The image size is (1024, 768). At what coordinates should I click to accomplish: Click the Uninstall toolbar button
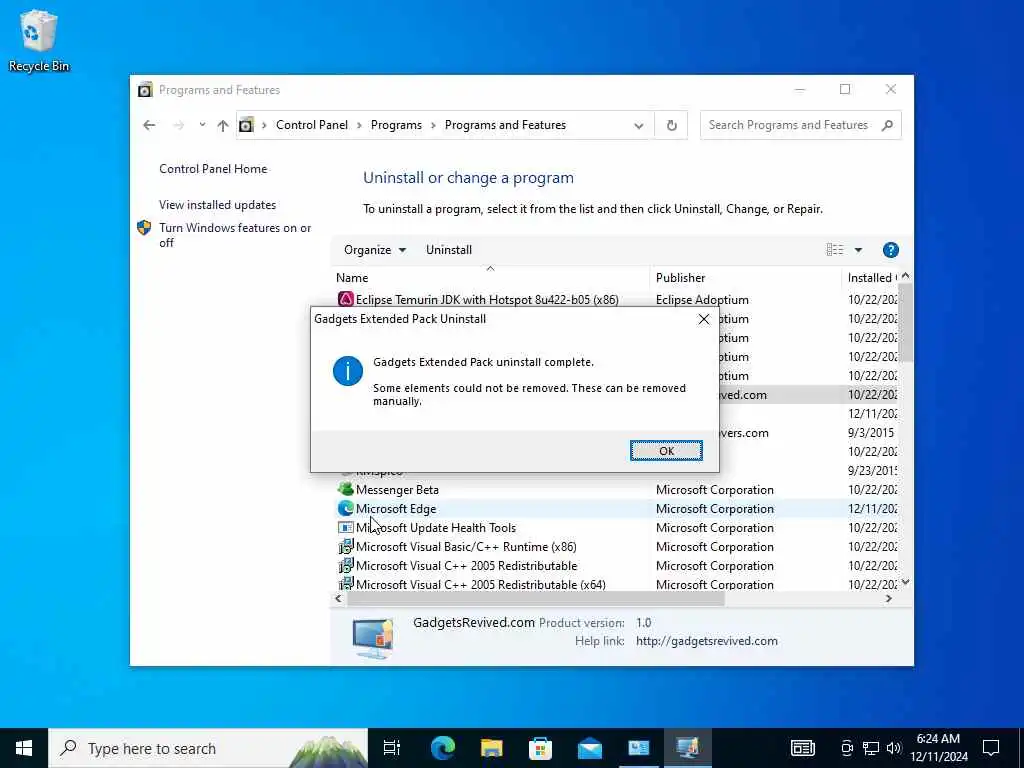(449, 249)
